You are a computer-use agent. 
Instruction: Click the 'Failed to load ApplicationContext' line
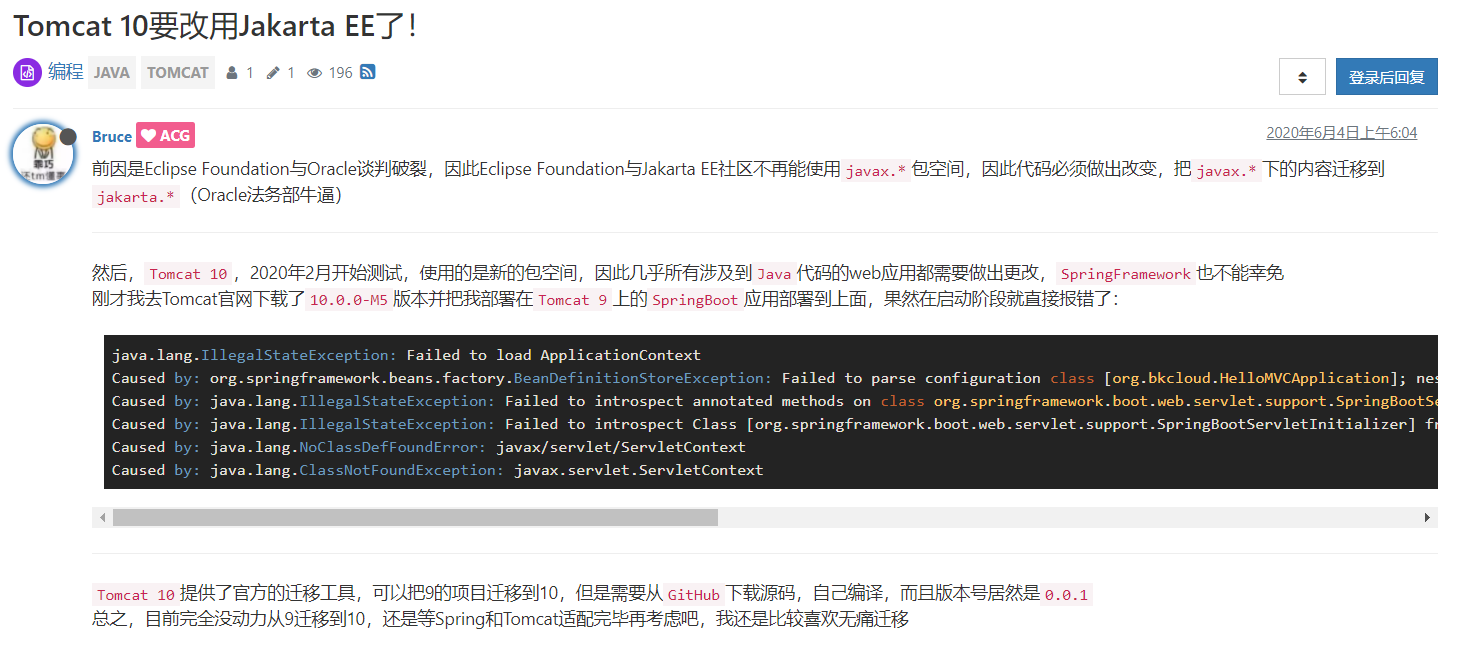[x=406, y=355]
